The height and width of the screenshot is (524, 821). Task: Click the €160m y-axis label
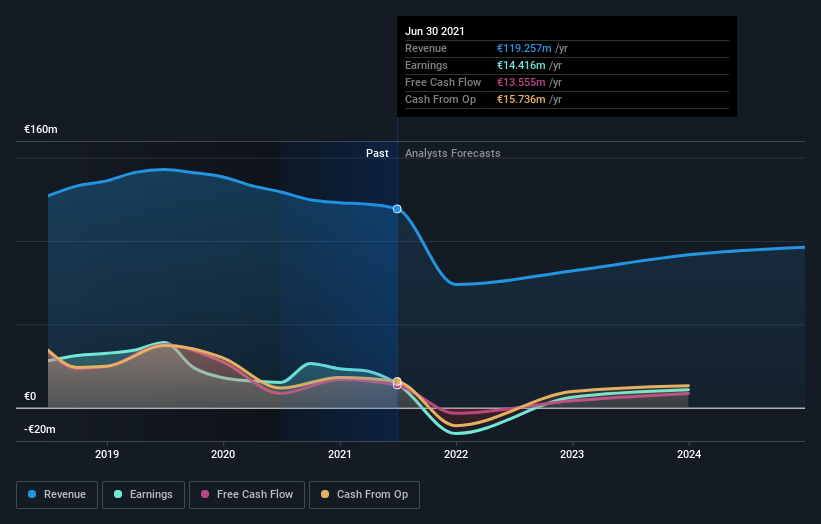(41, 129)
